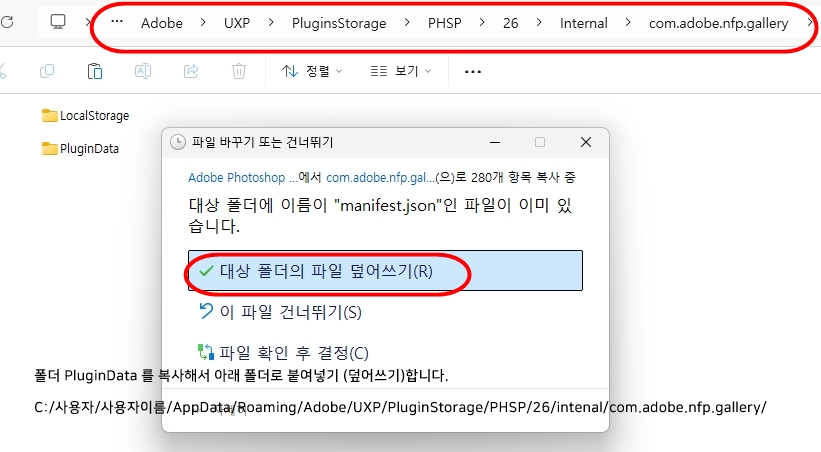Choose 이 파일 건너뛰기(S) option
The width and height of the screenshot is (821, 452).
click(290, 312)
